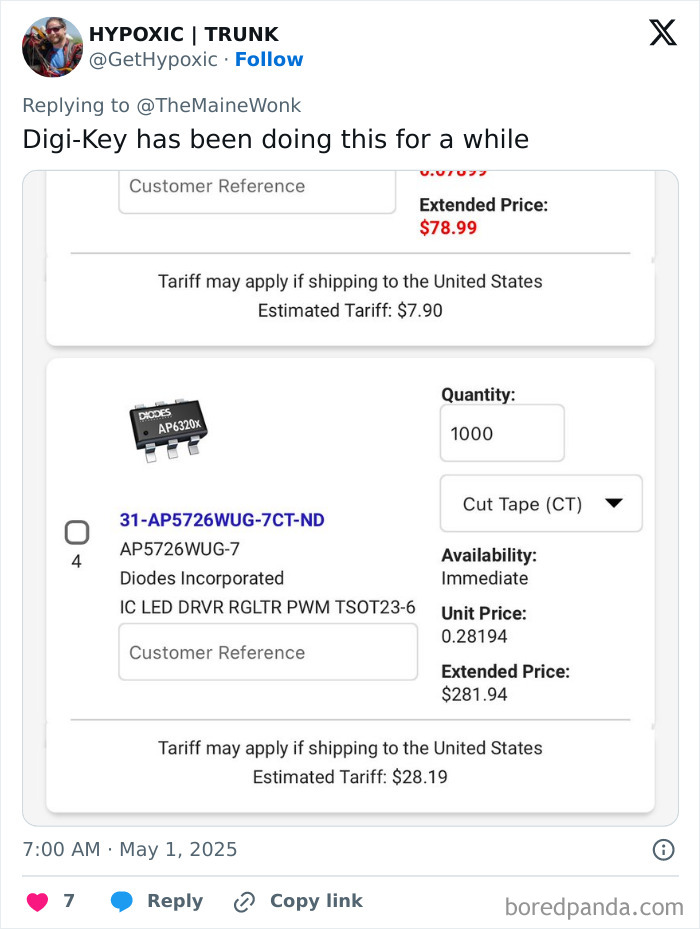Open the Cut Tape (CT) dropdown
Screen dimensions: 700x929
[540, 503]
